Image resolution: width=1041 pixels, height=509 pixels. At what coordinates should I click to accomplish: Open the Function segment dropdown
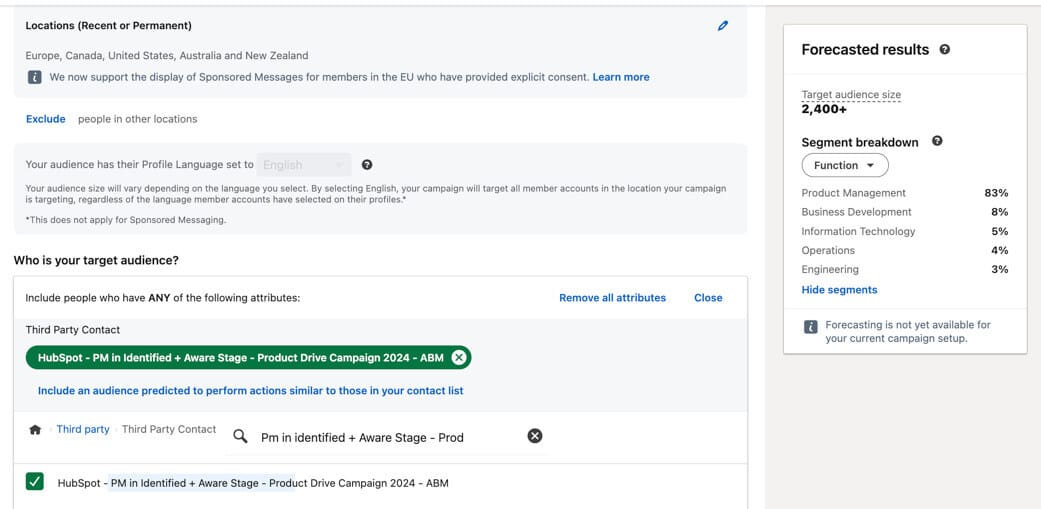[x=845, y=165]
